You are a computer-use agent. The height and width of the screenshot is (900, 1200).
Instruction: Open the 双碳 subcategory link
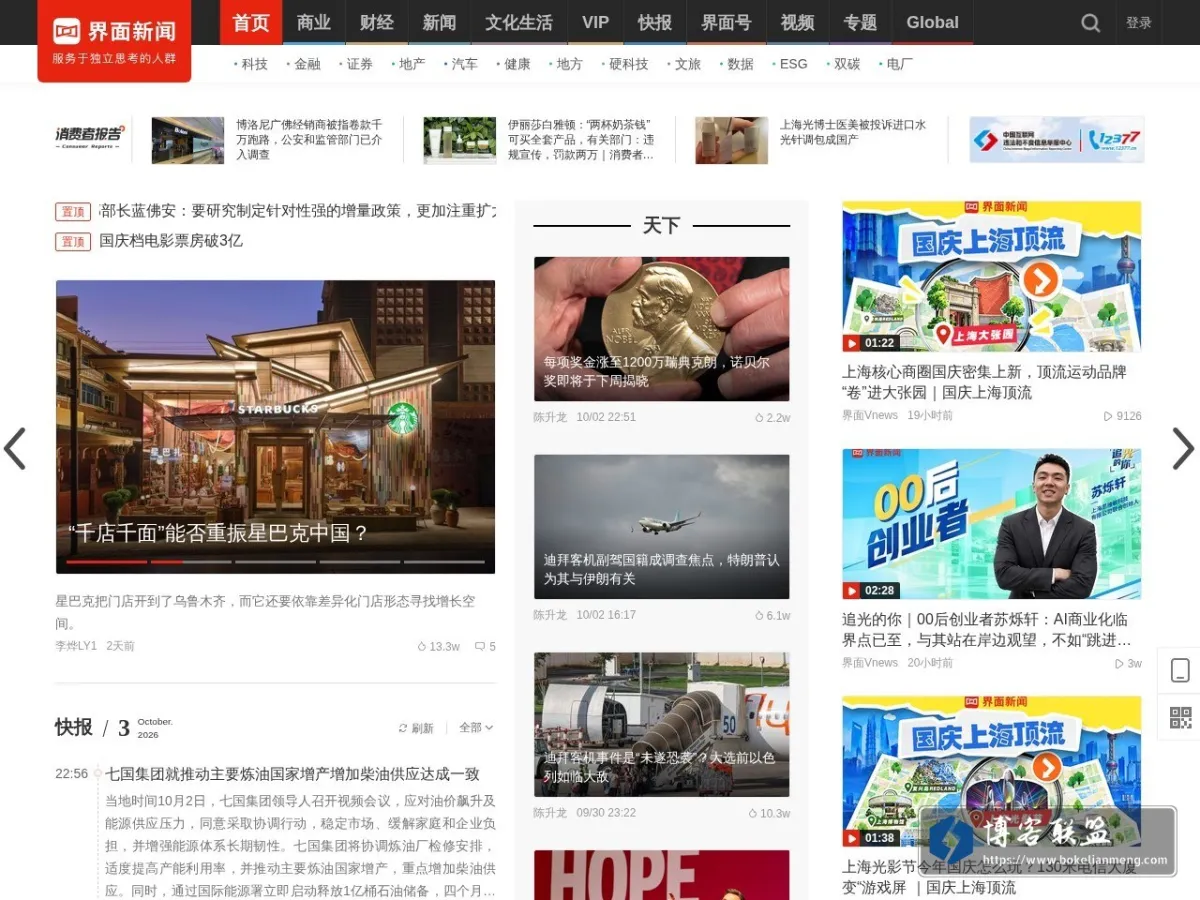847,64
